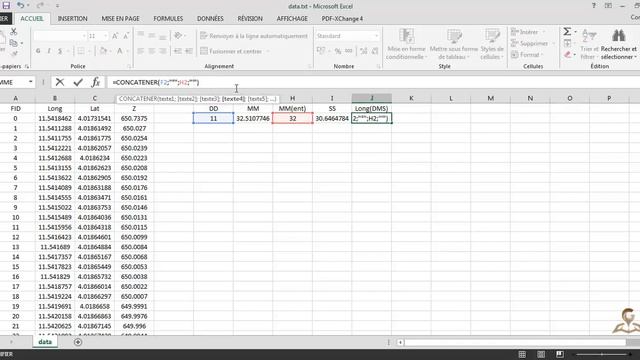The image size is (640, 360).
Task: Switch to normal view in status bar
Action: pos(522,354)
